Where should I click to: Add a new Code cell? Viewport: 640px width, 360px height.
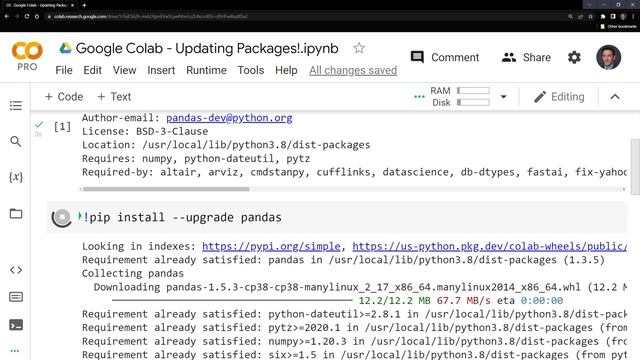coord(64,97)
